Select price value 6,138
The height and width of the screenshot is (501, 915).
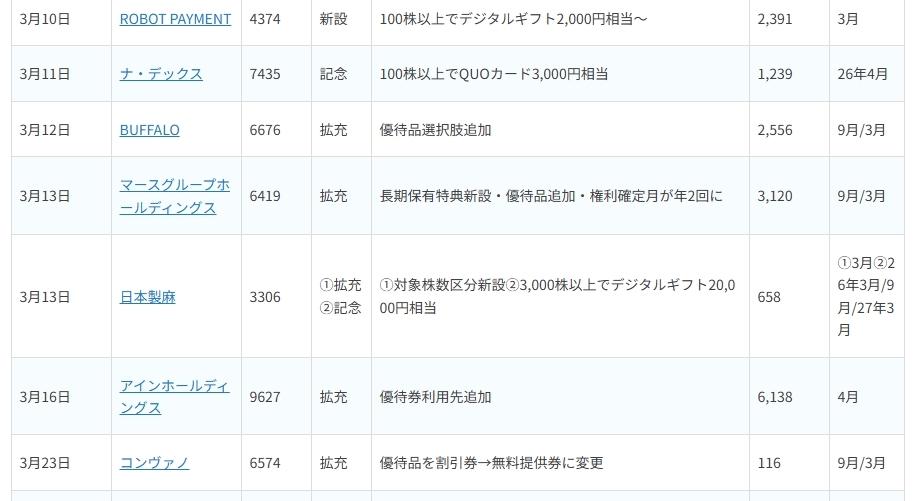775,397
